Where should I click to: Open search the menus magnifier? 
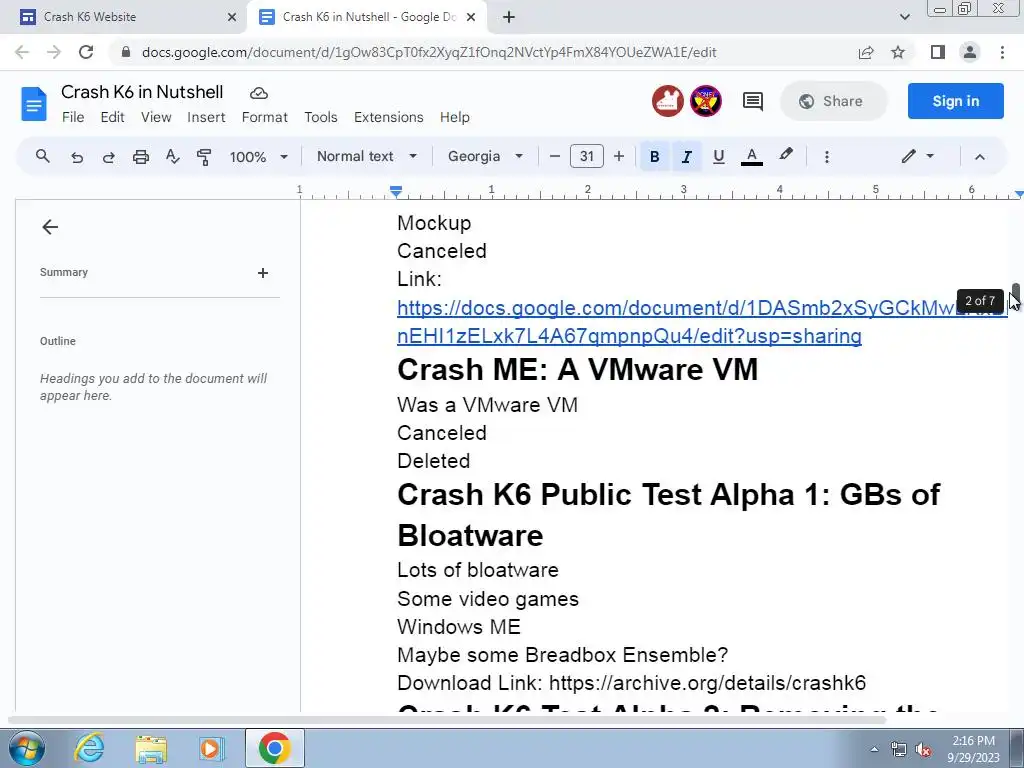[42, 156]
